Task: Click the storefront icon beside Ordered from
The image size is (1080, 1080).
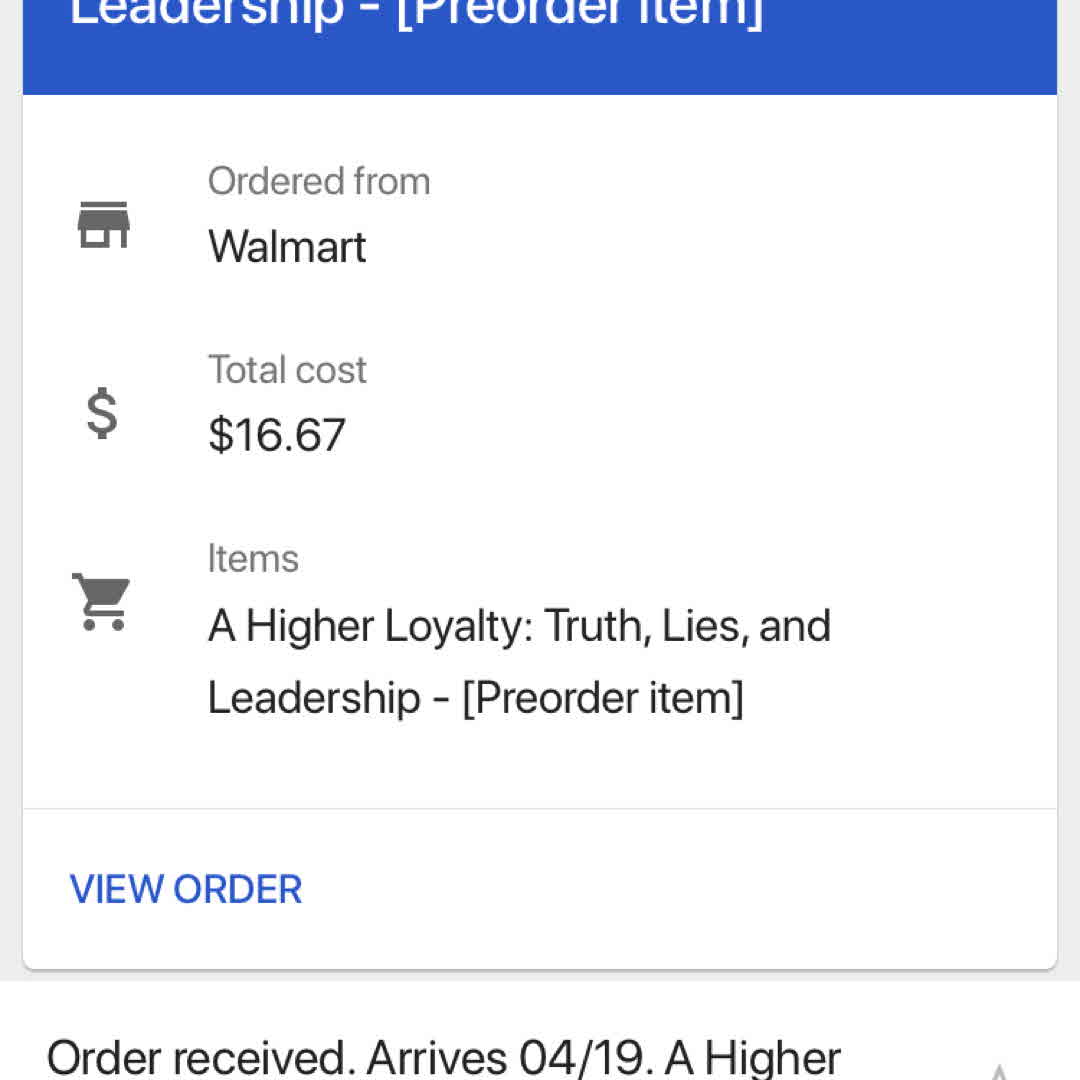Action: tap(103, 225)
